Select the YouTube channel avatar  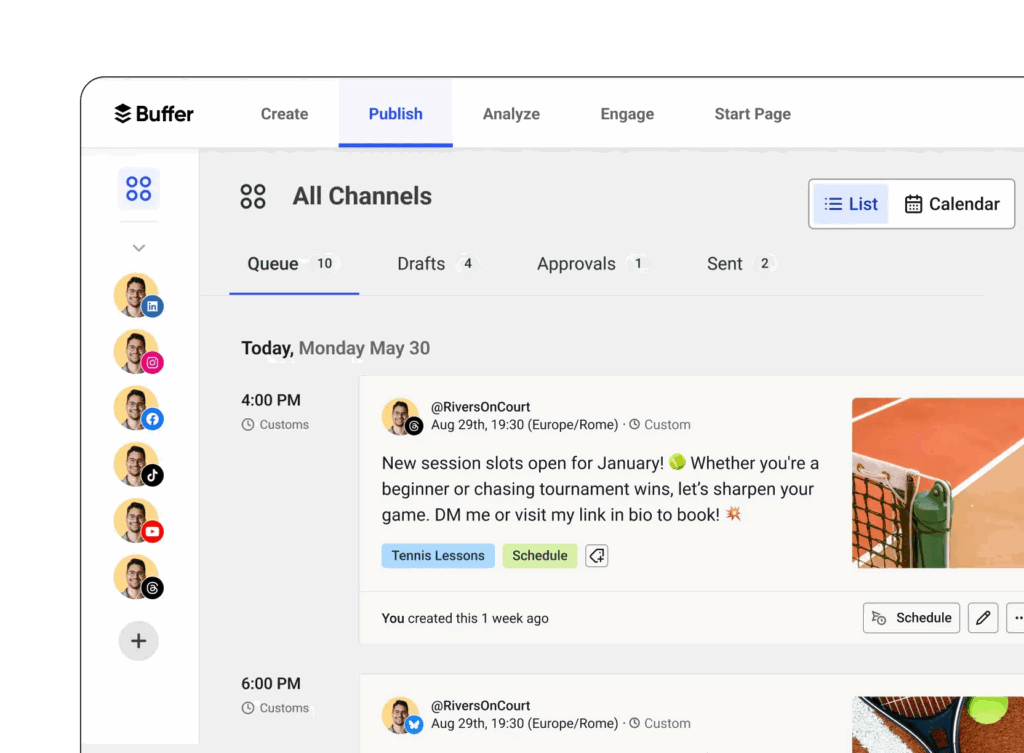tap(138, 521)
